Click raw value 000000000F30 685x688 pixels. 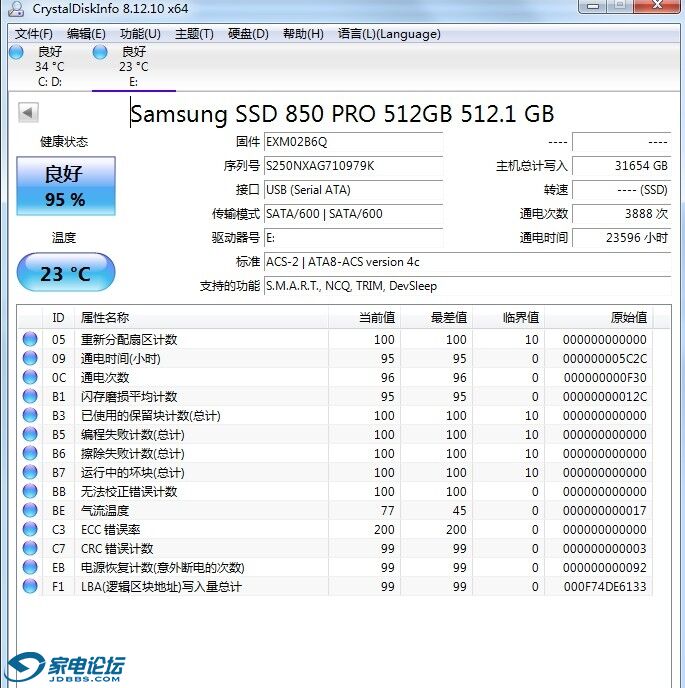coord(605,377)
